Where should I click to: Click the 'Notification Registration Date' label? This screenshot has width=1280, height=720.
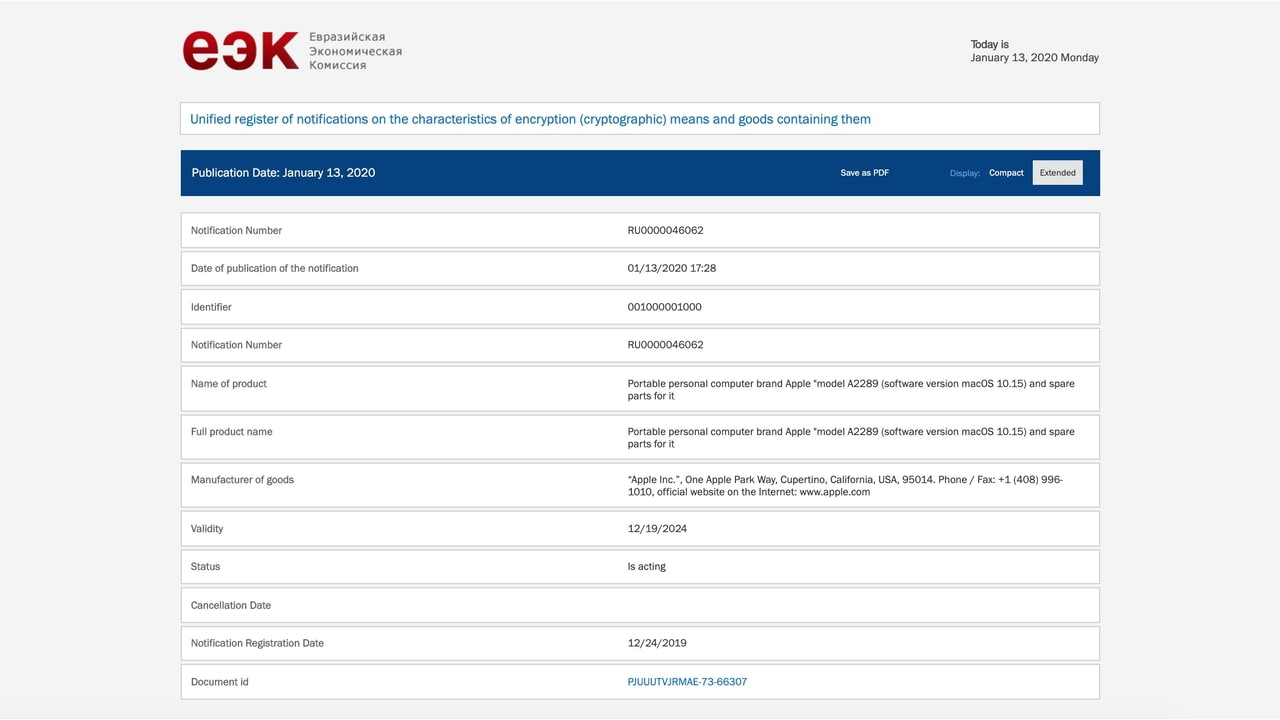pyautogui.click(x=257, y=644)
